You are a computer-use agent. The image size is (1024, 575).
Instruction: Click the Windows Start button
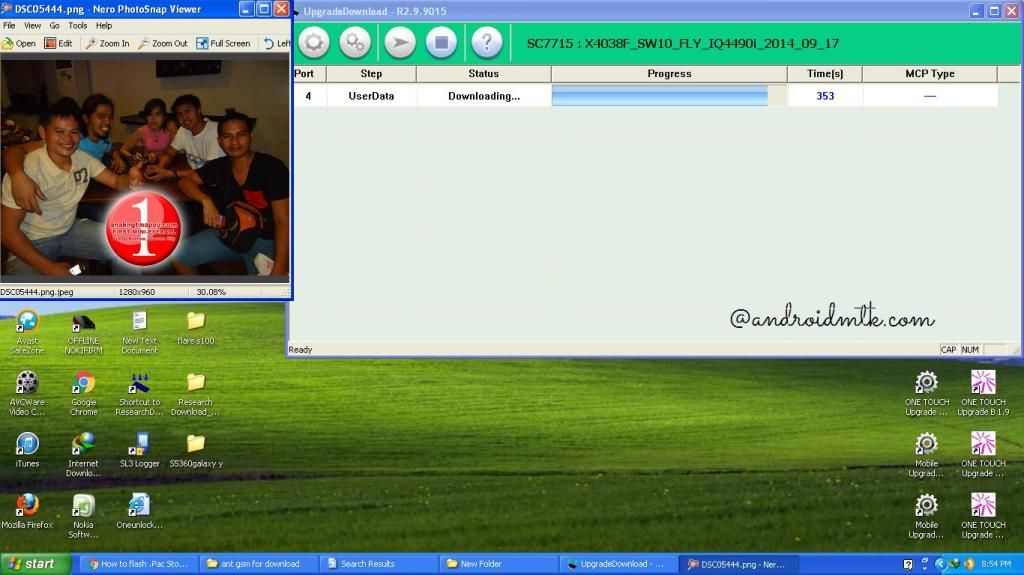pos(35,564)
